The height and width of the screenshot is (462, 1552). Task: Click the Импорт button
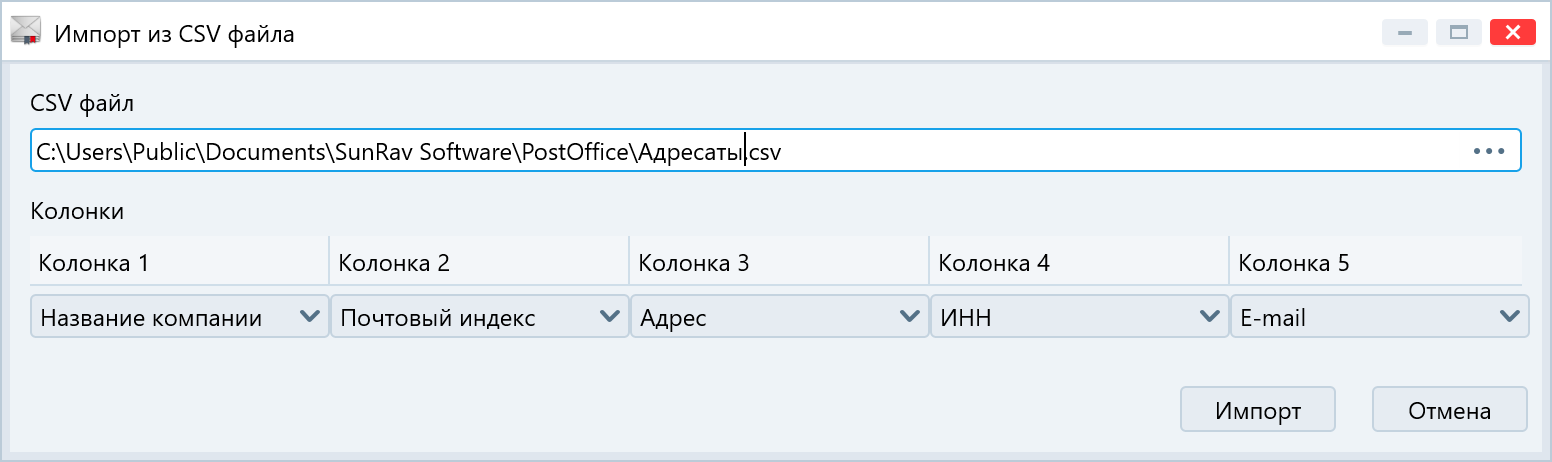[1258, 410]
